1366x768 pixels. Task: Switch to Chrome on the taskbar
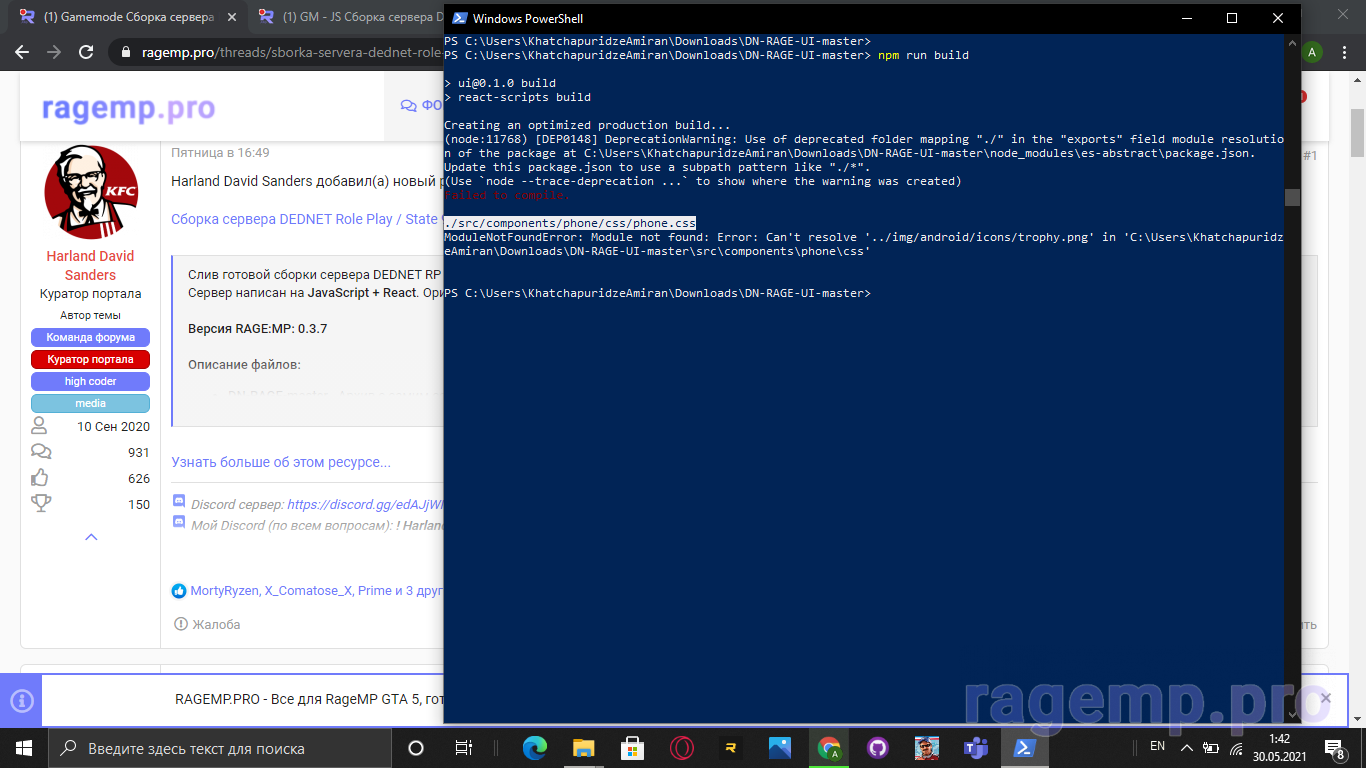pyautogui.click(x=829, y=748)
